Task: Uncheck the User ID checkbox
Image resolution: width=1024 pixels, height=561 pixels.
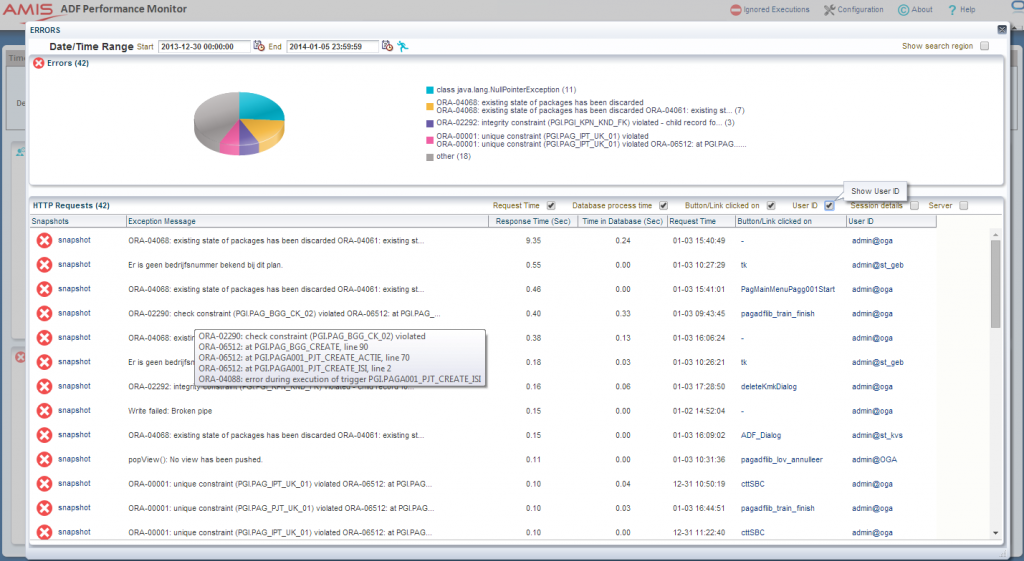Action: click(x=829, y=205)
